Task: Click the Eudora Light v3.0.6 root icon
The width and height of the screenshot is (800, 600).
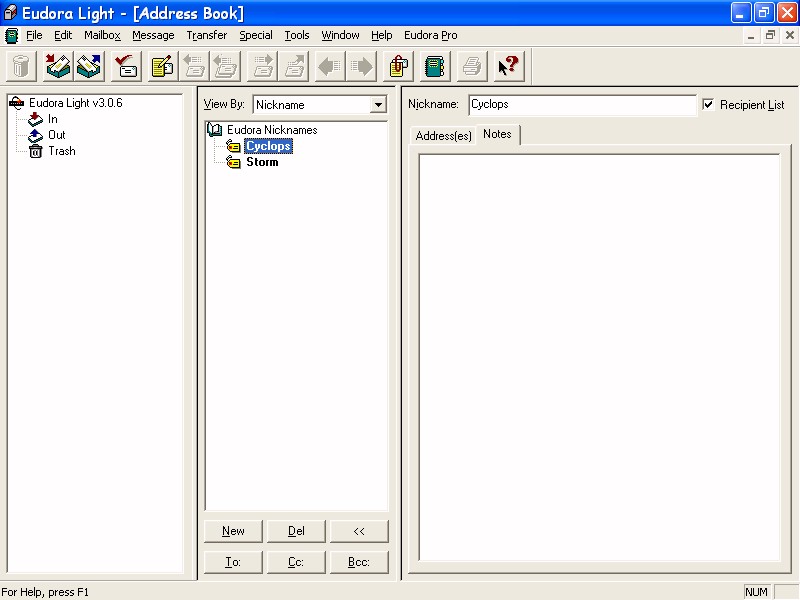Action: [16, 103]
